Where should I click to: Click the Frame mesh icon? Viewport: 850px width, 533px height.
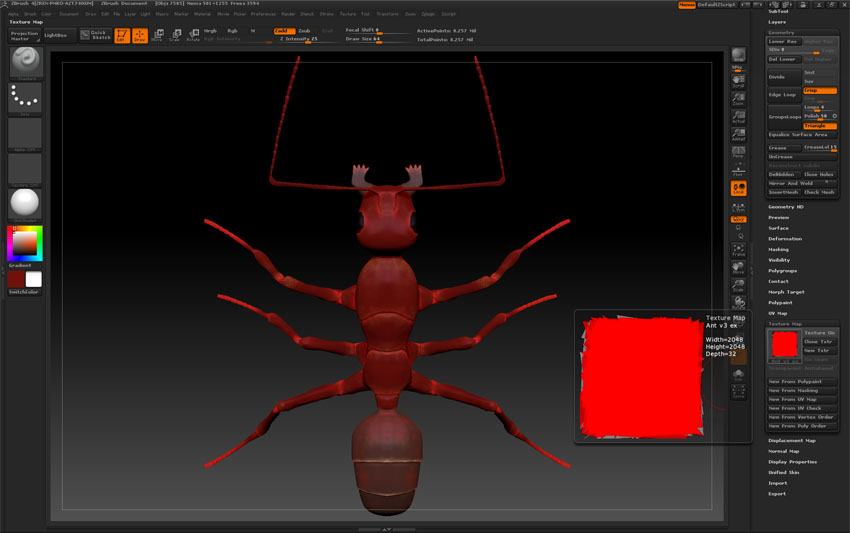pyautogui.click(x=738, y=250)
